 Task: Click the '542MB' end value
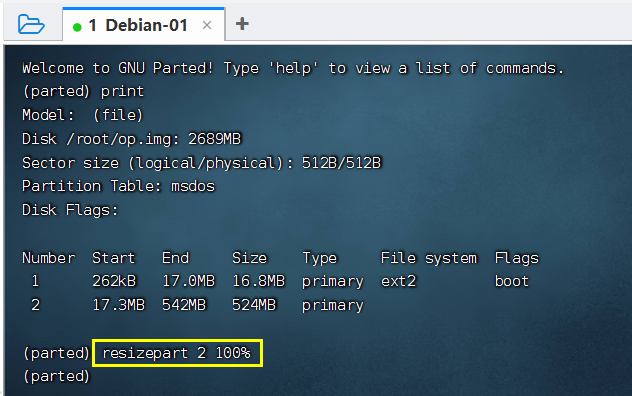click(184, 305)
